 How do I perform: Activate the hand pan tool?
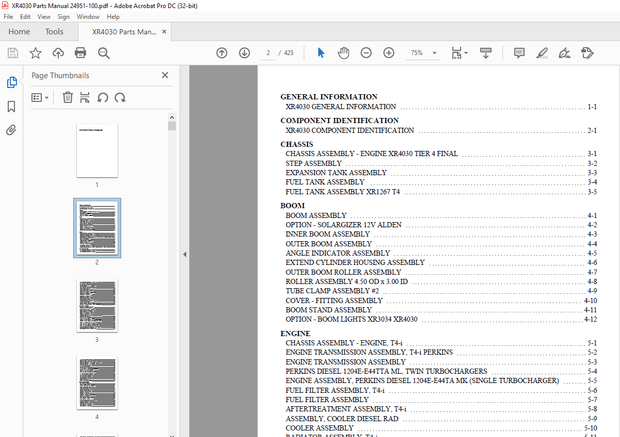tap(344, 53)
